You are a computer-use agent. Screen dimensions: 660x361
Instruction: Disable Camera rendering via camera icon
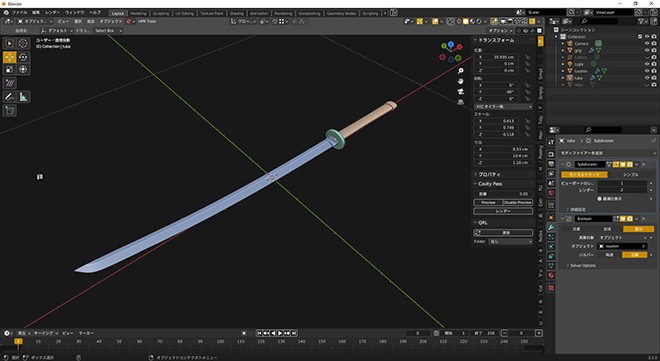coord(654,43)
